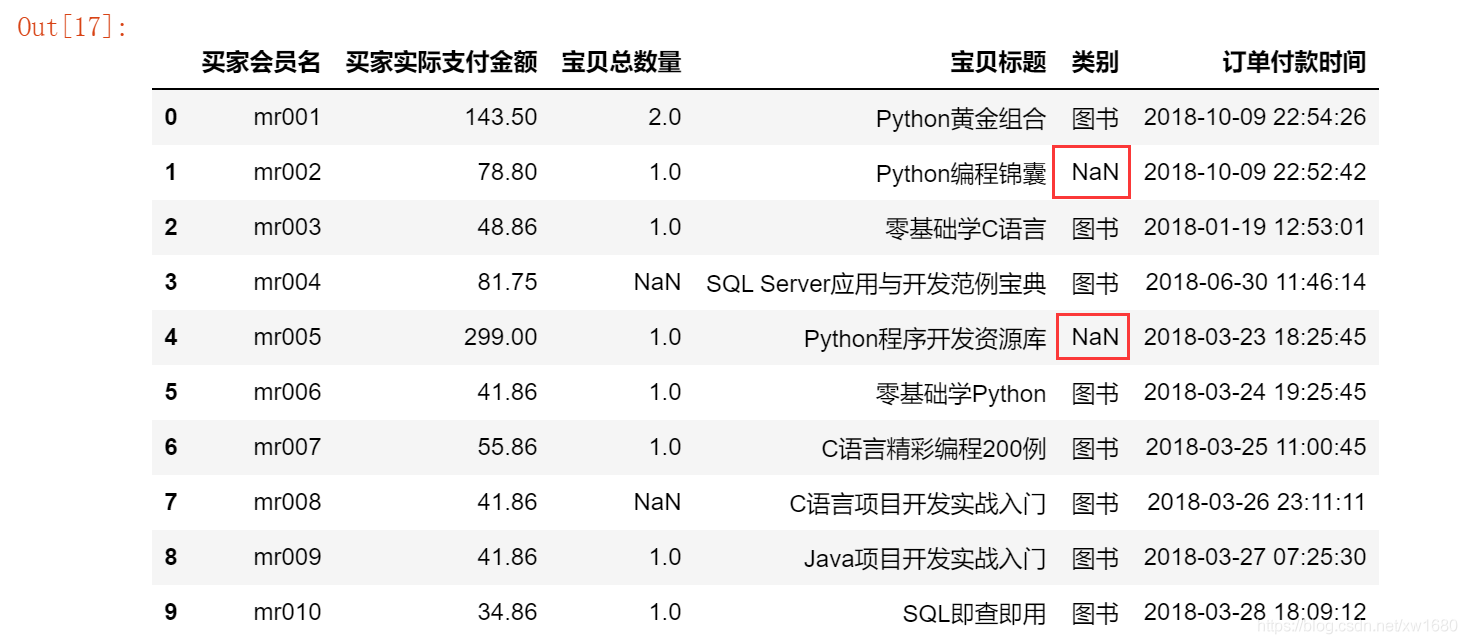Select the 2018-10-09 22:54:26 timestamp
1467x644 pixels.
[1255, 117]
